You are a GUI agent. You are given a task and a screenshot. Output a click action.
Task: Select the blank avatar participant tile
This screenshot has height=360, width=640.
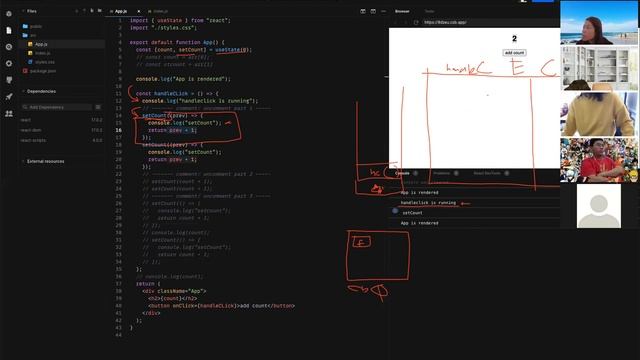click(598, 206)
